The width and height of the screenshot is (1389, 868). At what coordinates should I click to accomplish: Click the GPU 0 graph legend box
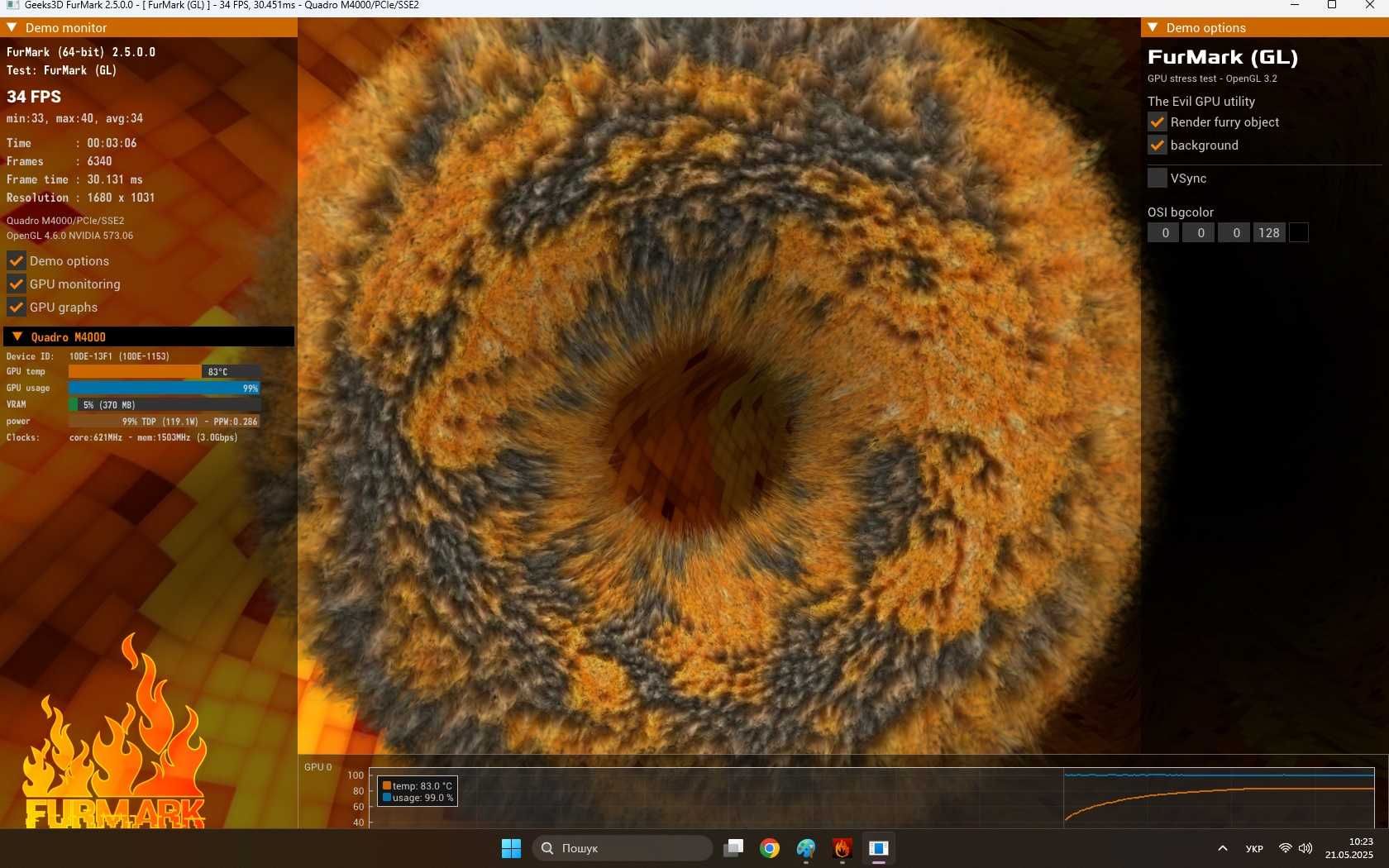coord(418,791)
